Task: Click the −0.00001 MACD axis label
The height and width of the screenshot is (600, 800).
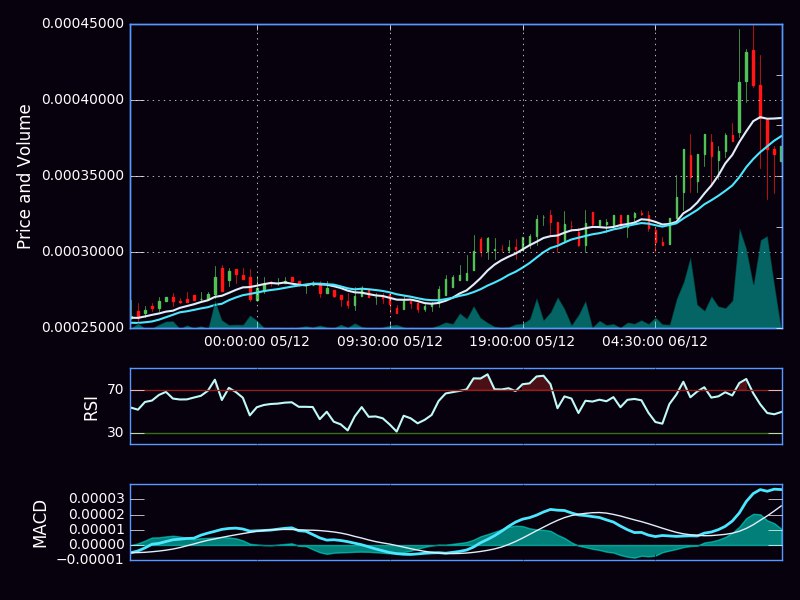Action: click(x=91, y=560)
